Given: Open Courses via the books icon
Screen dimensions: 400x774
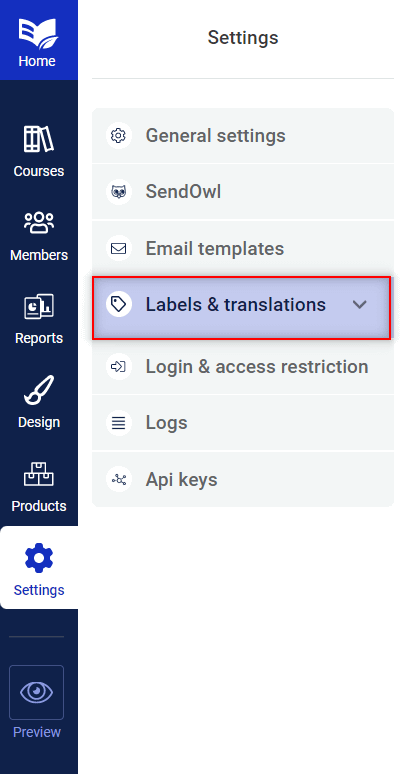Looking at the screenshot, I should point(39,139).
